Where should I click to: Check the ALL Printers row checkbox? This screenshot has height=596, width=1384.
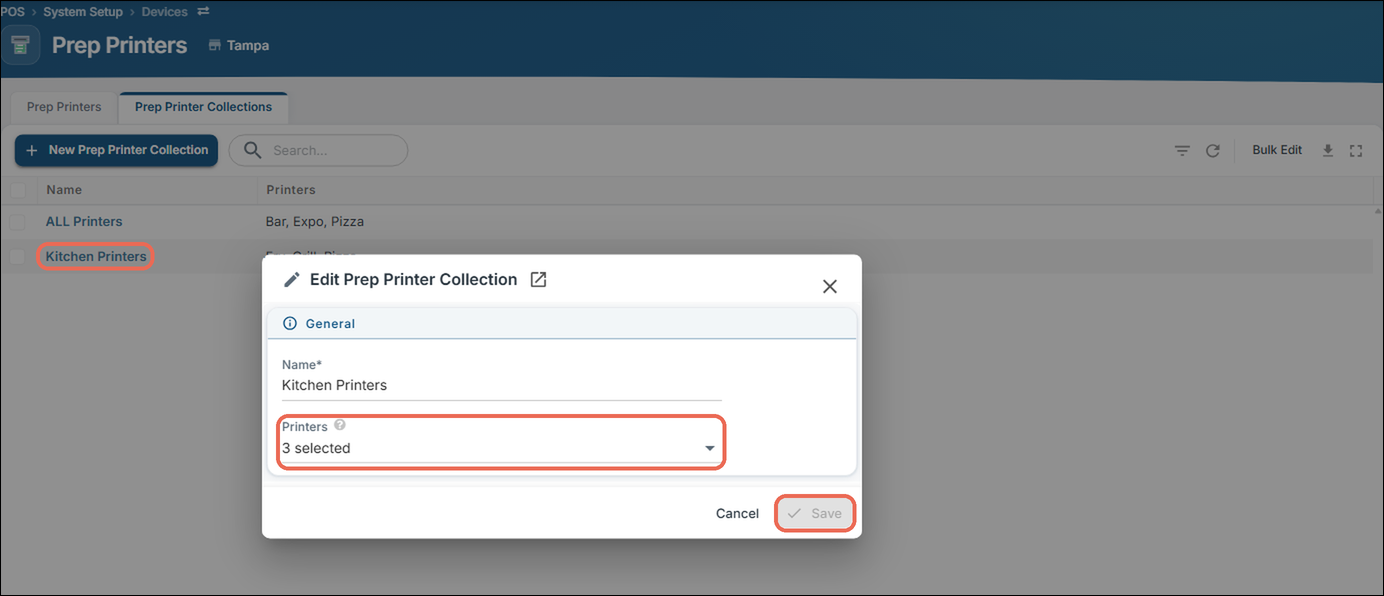tap(18, 222)
